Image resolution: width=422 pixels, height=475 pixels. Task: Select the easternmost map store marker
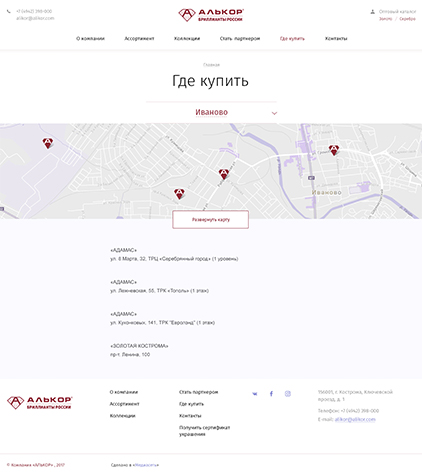pyautogui.click(x=334, y=150)
